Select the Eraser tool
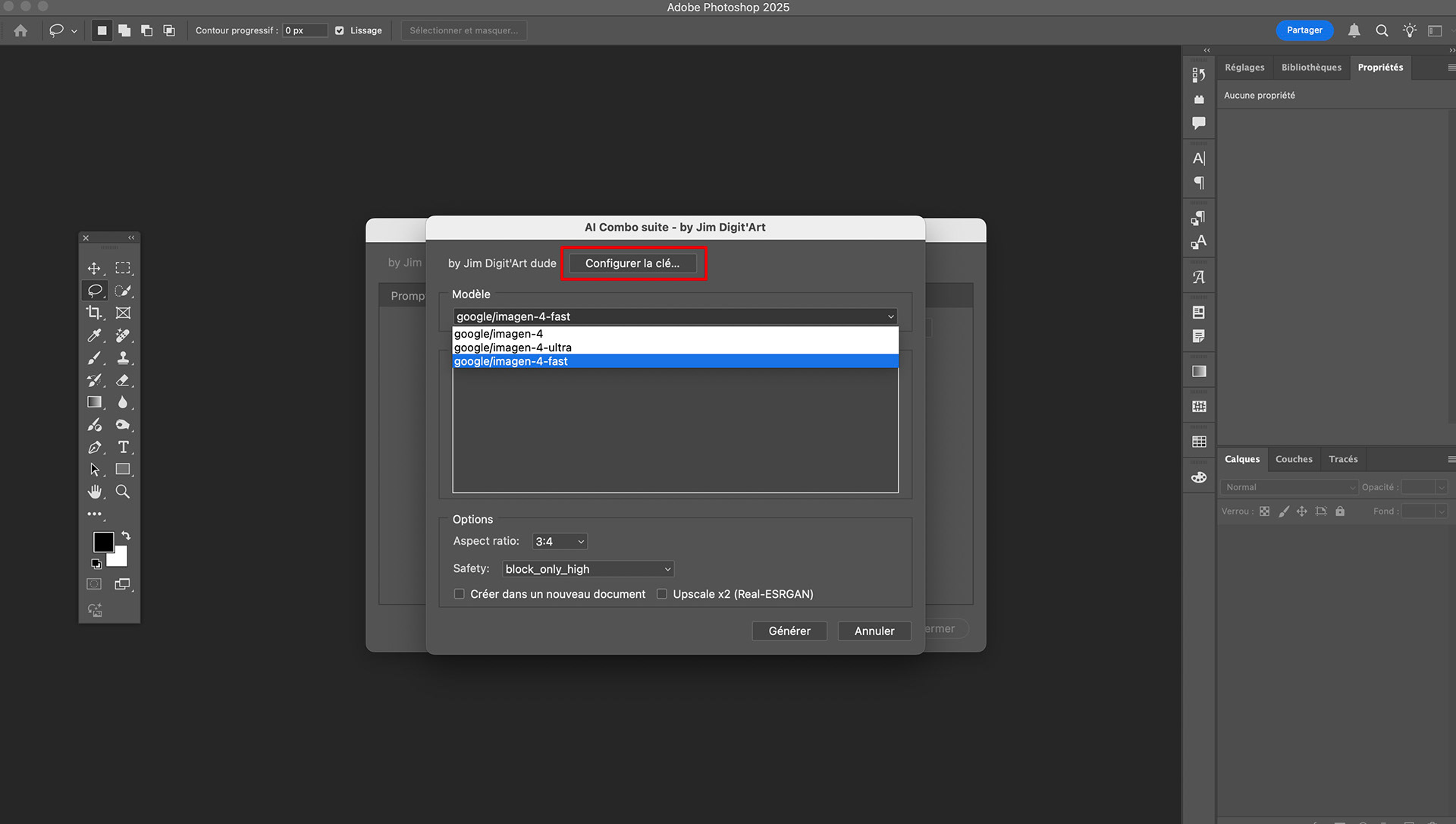 pos(123,380)
